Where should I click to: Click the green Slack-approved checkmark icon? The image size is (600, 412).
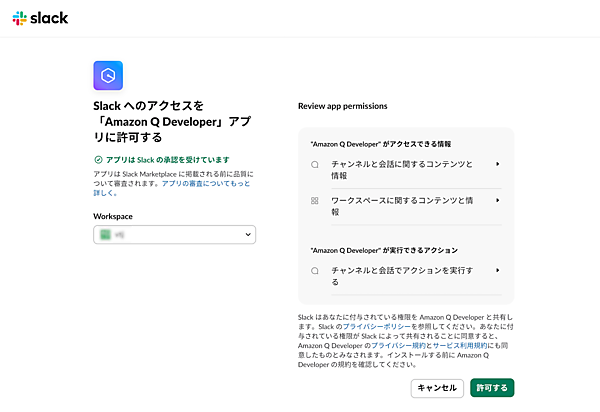pos(97,159)
